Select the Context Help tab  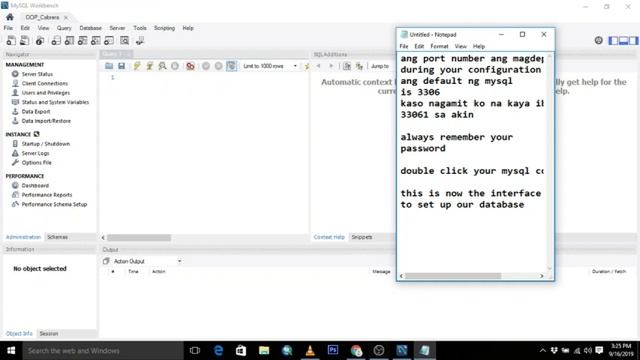pyautogui.click(x=329, y=237)
